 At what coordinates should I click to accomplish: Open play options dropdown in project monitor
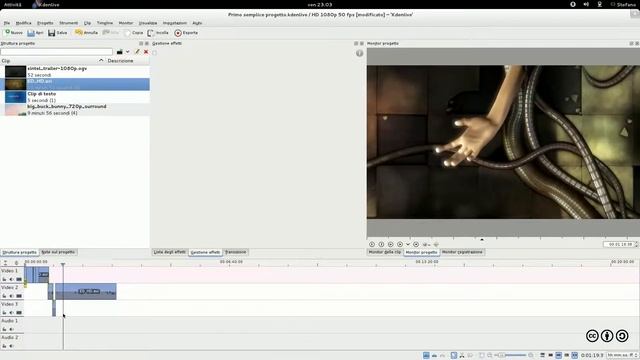tap(407, 244)
